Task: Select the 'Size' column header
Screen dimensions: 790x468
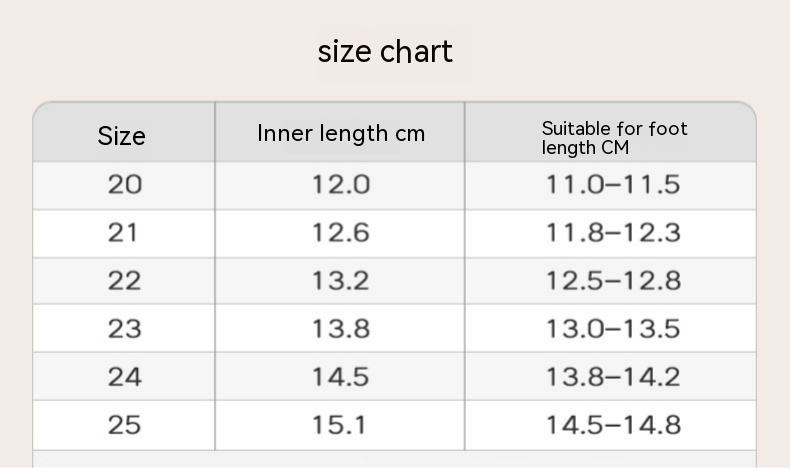Action: pyautogui.click(x=121, y=136)
